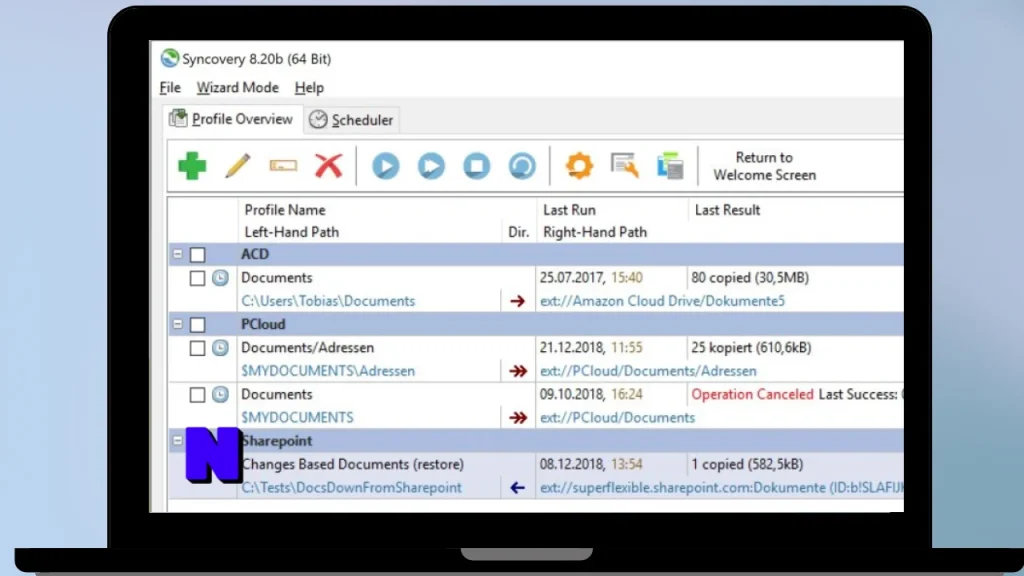Select ext://Amazon Cloud Drive/Dokumente5 path
The height and width of the screenshot is (576, 1024).
pyautogui.click(x=662, y=301)
